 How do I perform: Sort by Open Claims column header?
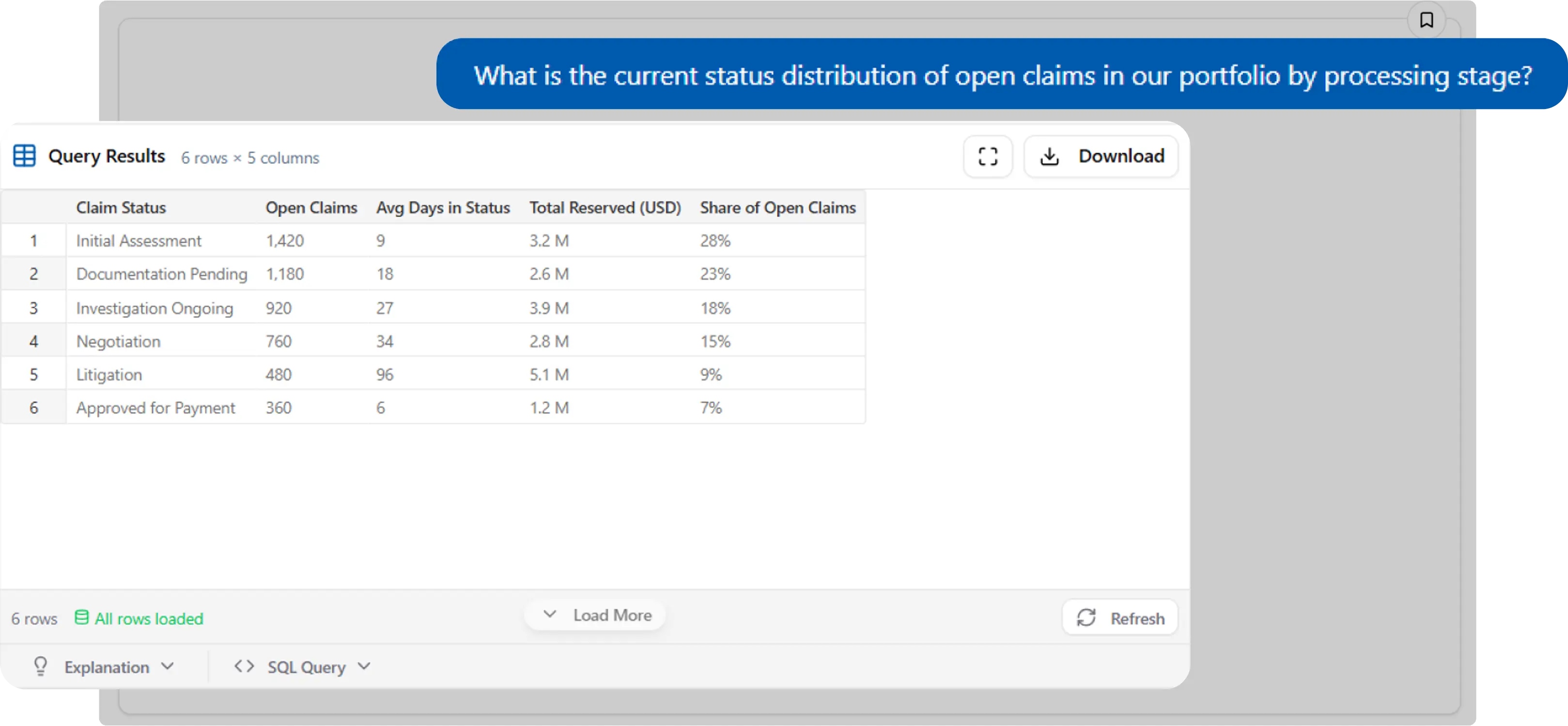click(311, 208)
